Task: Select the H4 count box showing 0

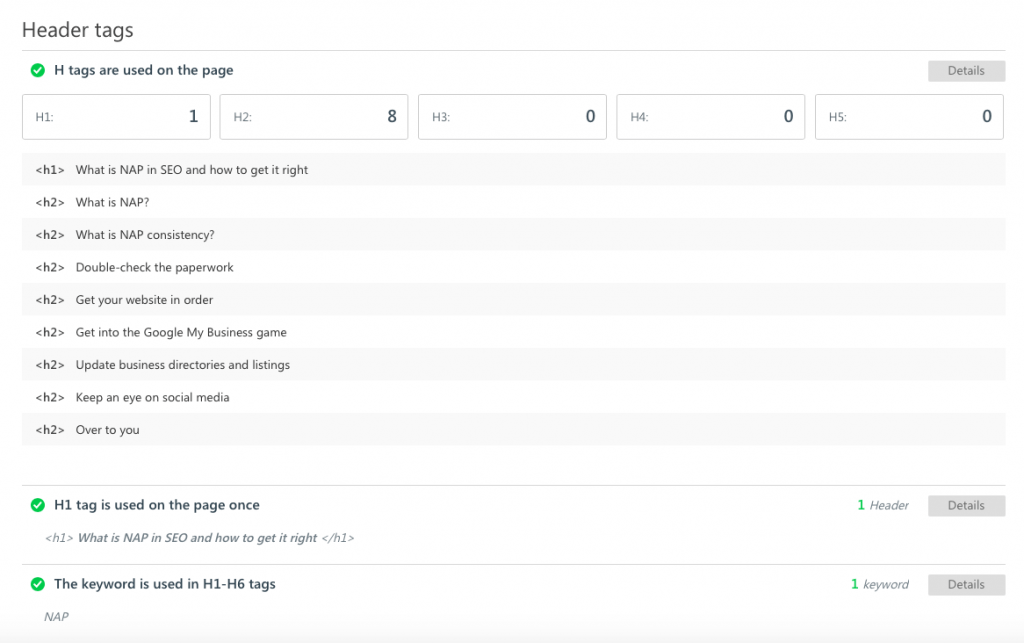Action: pos(710,117)
